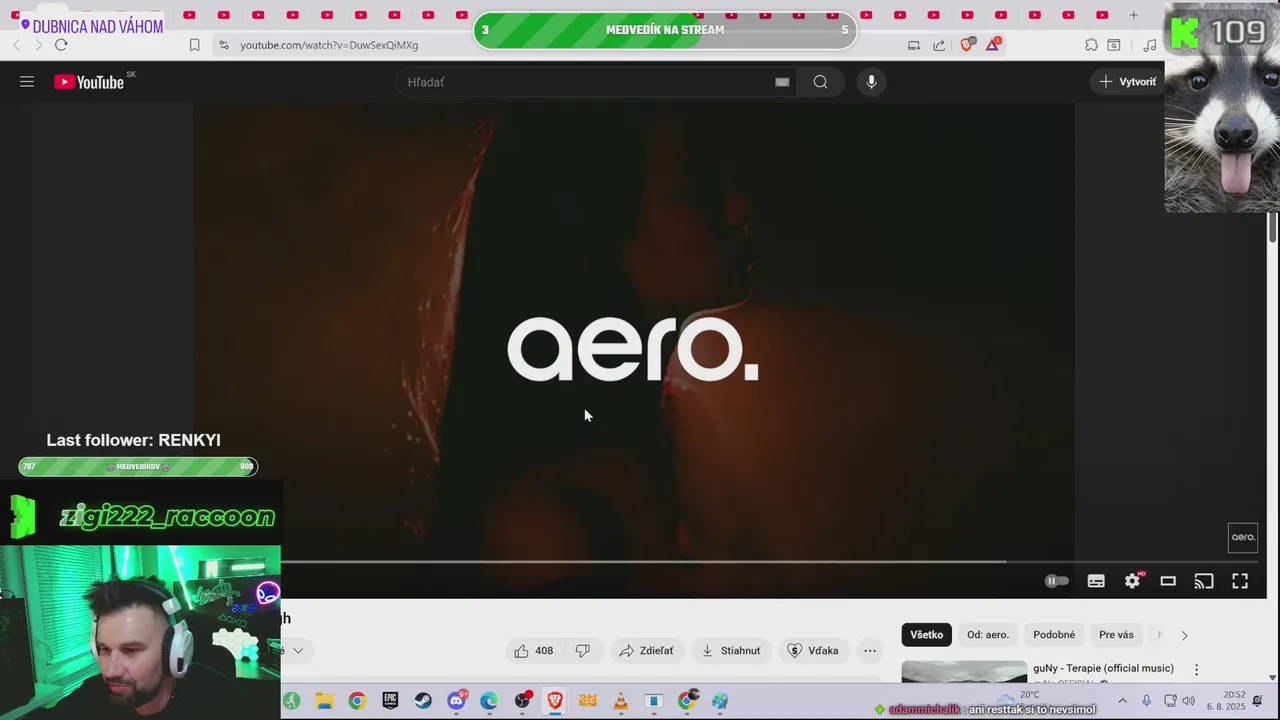Image resolution: width=1280 pixels, height=720 pixels.
Task: Click the Stiahnuť download button
Action: (731, 651)
